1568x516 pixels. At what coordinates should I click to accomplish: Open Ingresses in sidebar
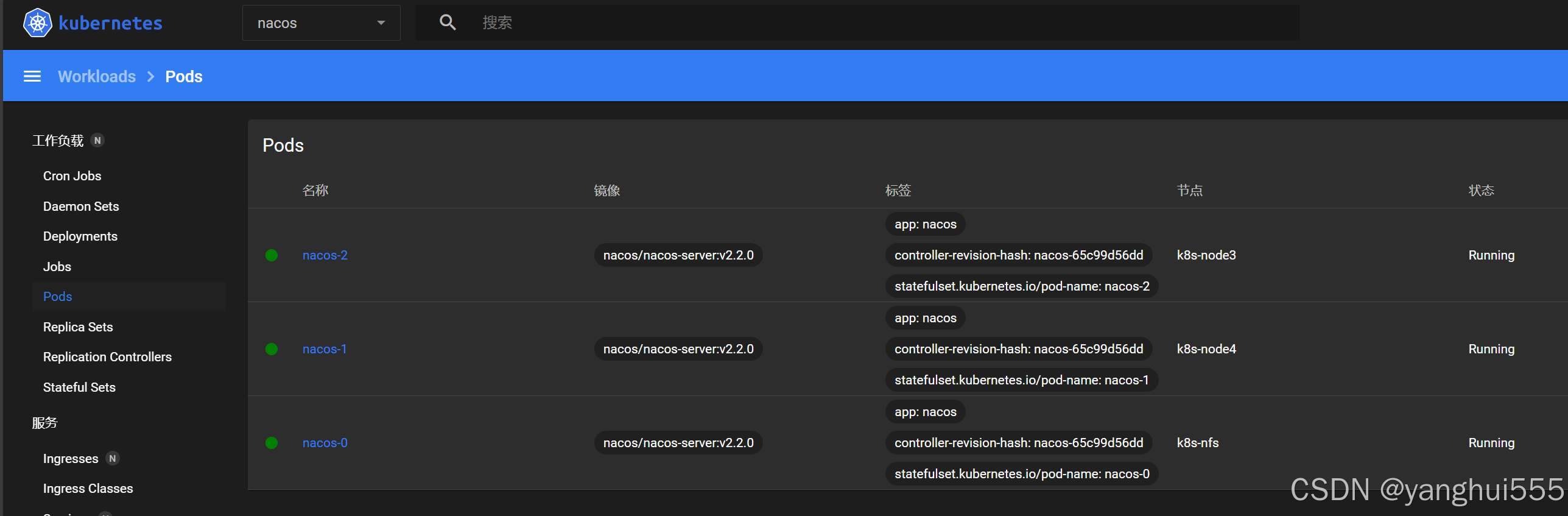(71, 459)
